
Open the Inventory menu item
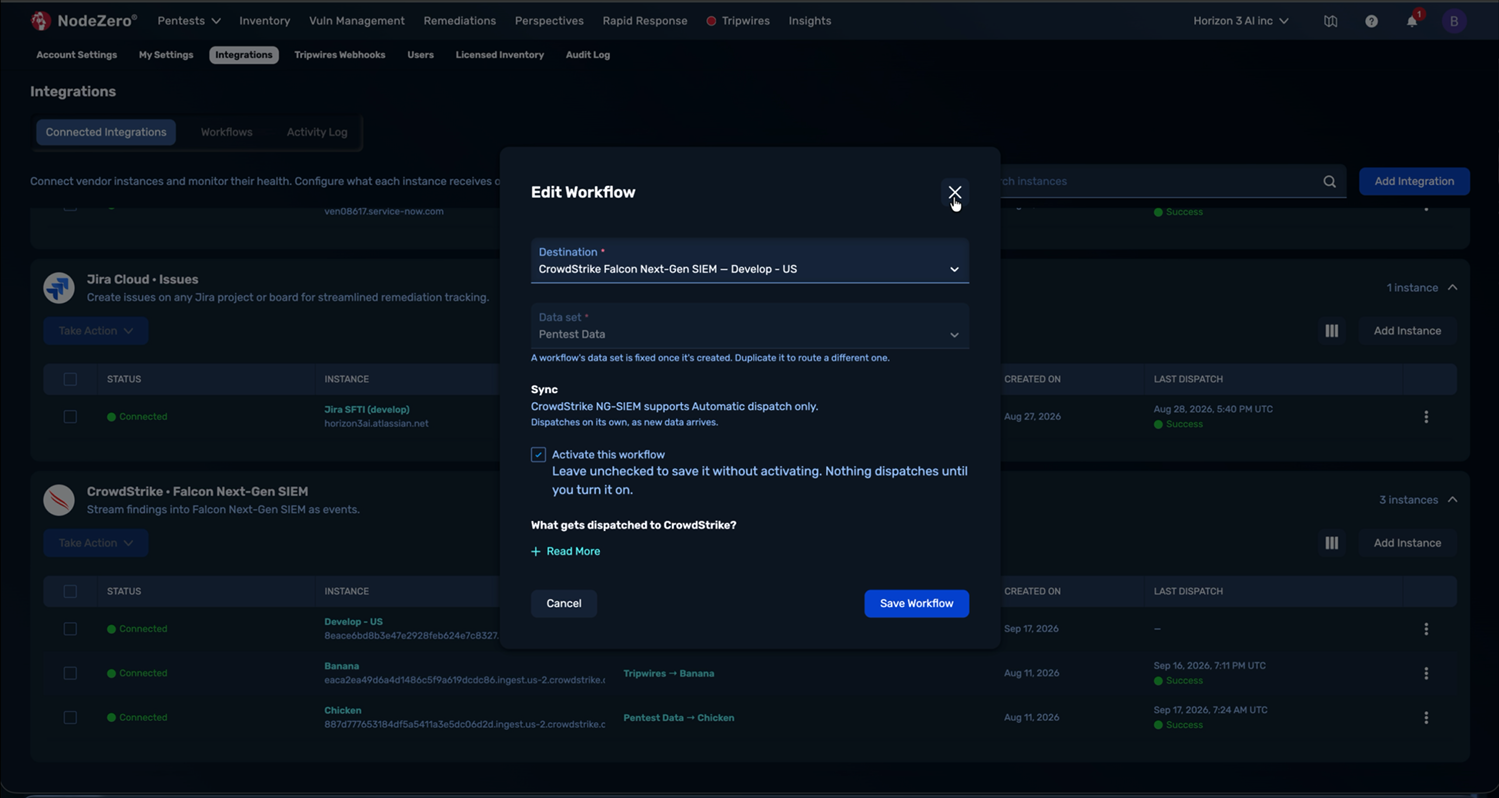click(x=264, y=20)
